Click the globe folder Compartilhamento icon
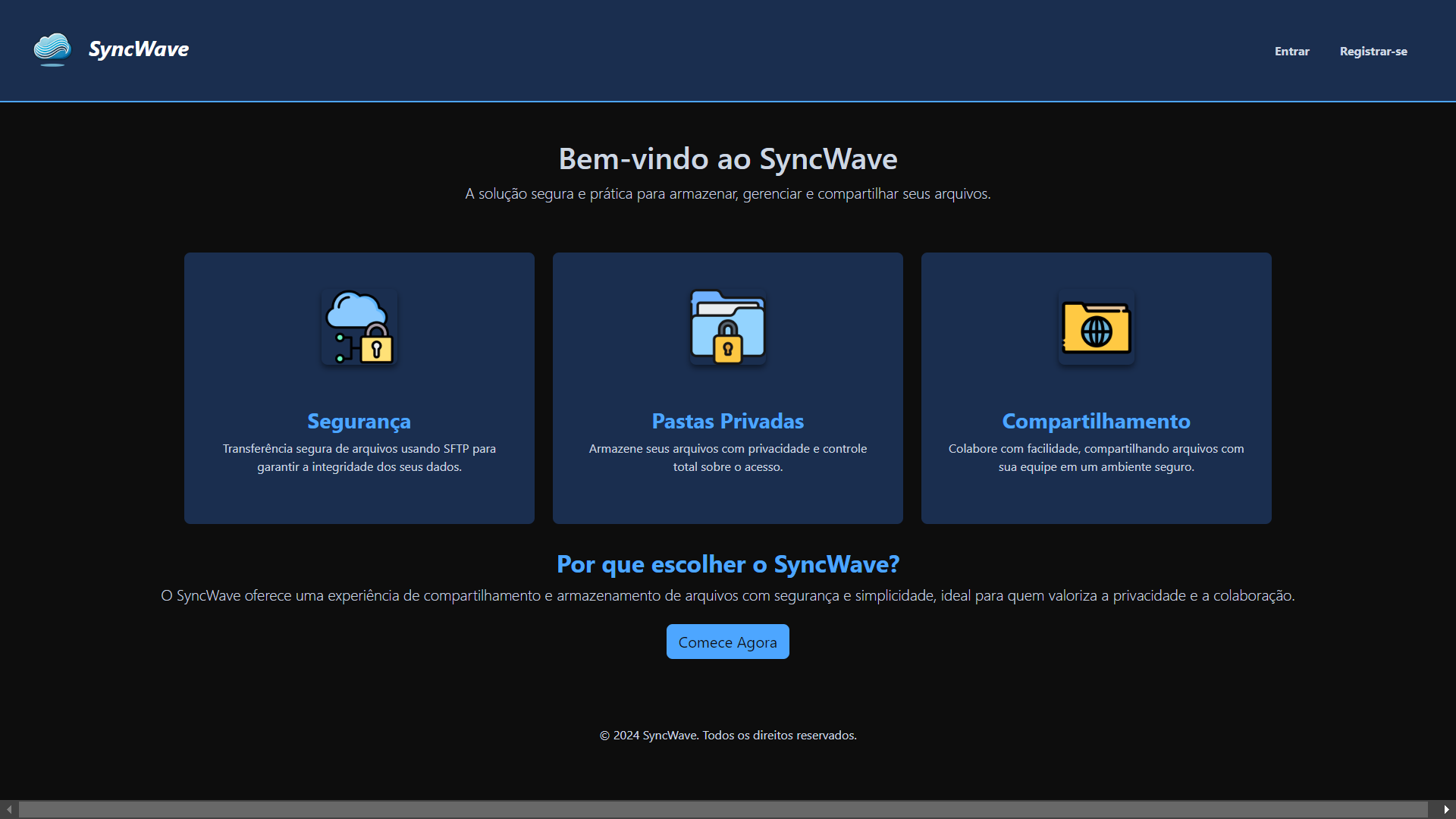This screenshot has width=1456, height=819. pyautogui.click(x=1097, y=328)
